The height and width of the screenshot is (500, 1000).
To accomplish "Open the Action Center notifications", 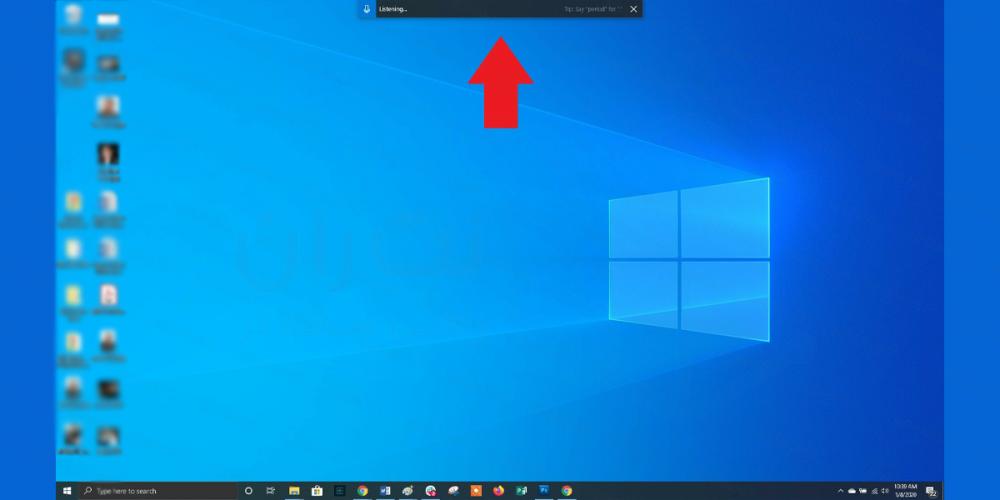I will click(932, 491).
